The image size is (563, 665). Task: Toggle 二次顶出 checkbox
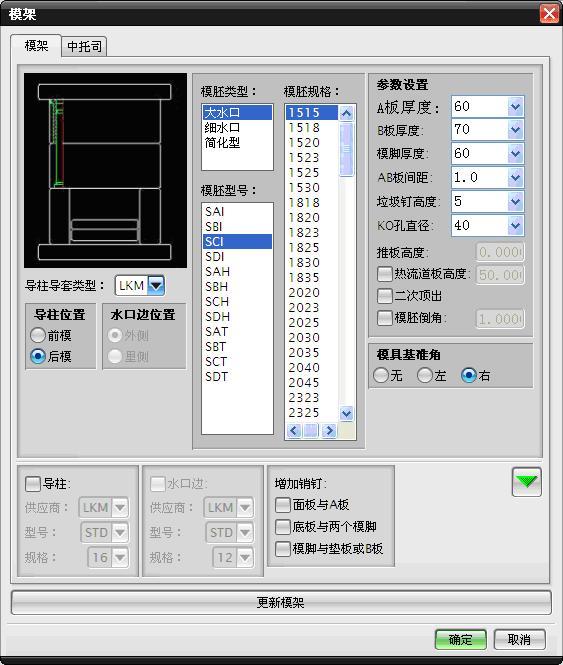pyautogui.click(x=384, y=296)
